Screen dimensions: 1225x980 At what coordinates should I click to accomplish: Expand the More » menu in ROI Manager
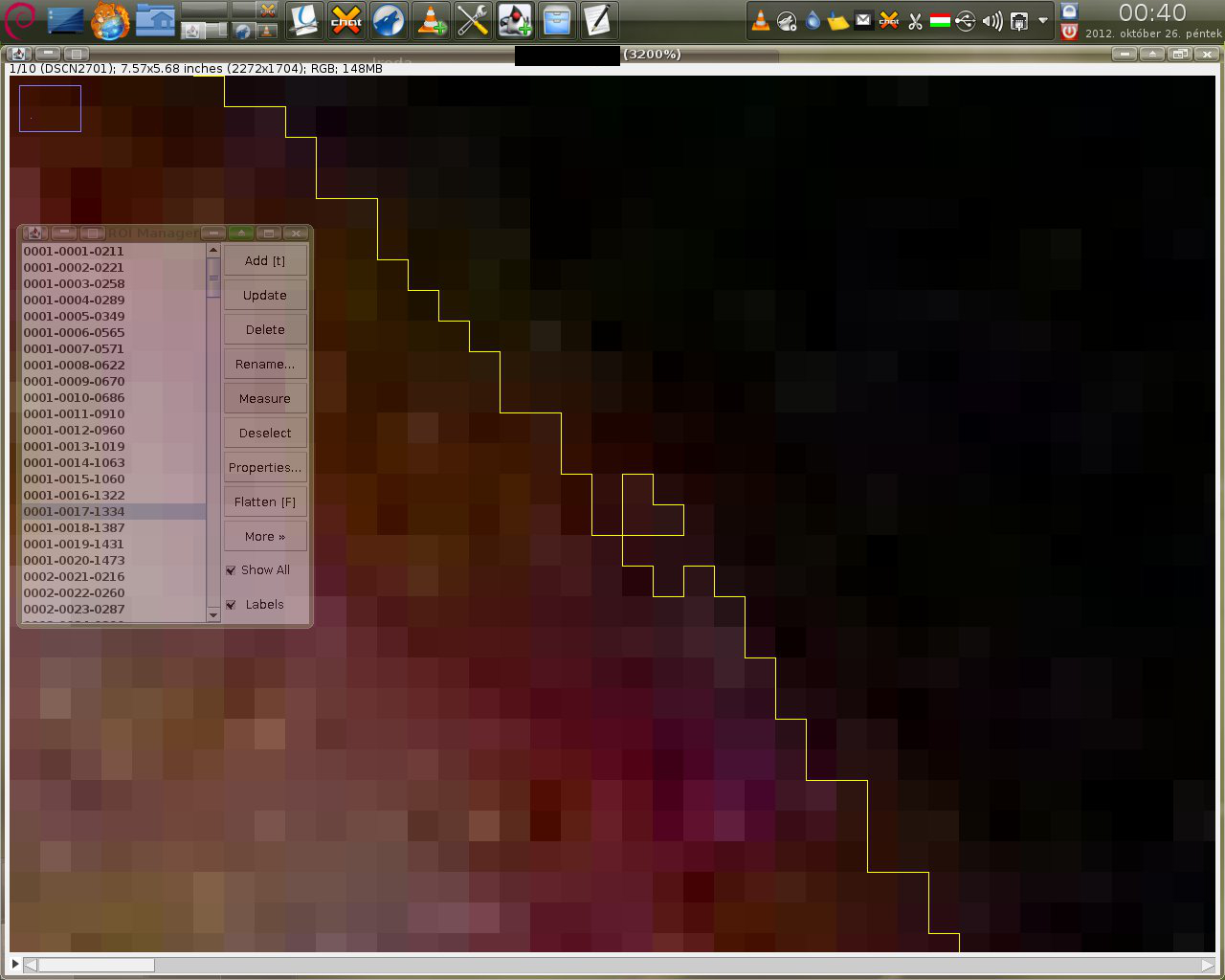pos(265,537)
